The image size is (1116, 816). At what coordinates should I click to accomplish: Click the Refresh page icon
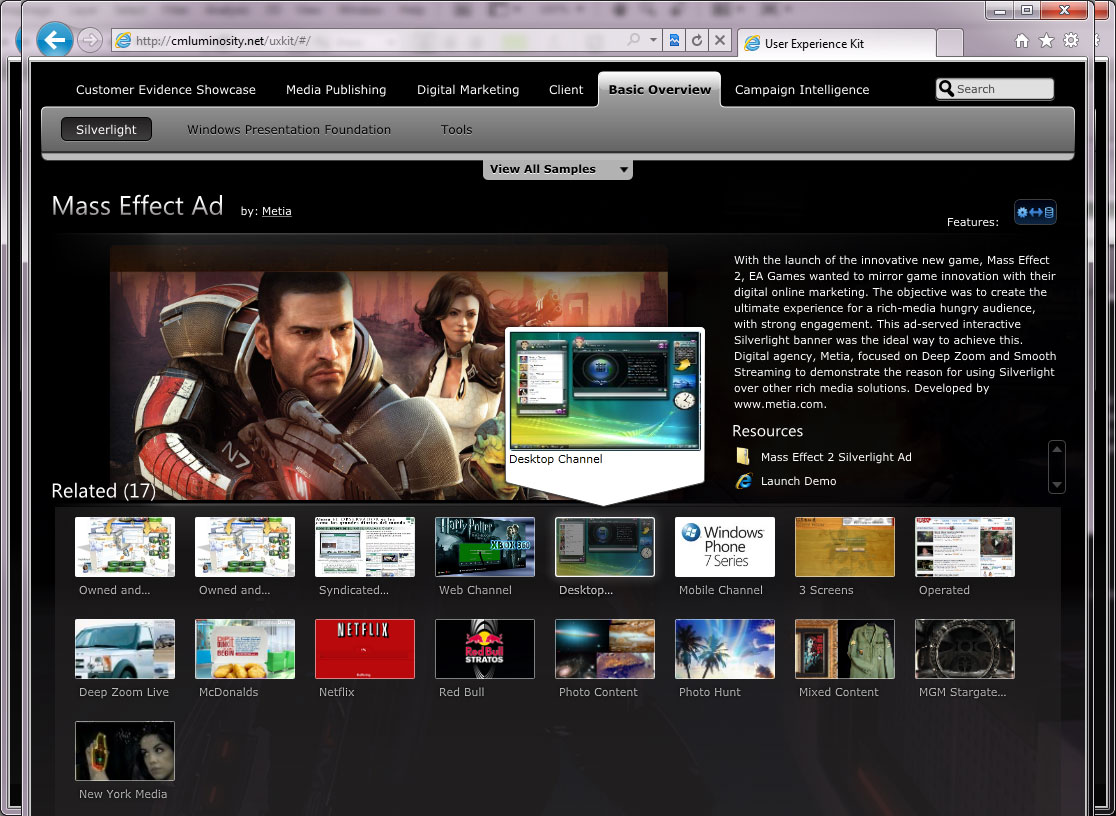[x=697, y=41]
